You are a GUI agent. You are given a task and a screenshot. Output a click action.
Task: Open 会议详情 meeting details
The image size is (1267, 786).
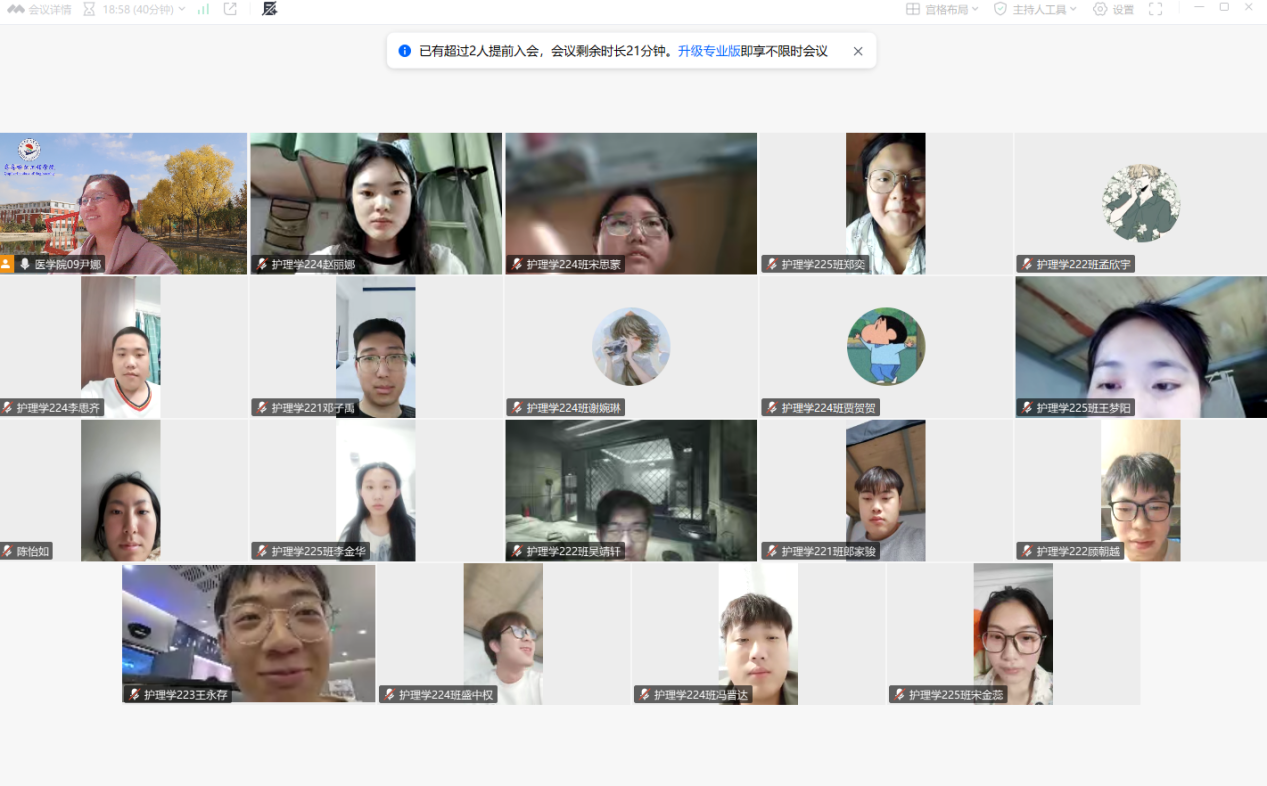(40, 9)
